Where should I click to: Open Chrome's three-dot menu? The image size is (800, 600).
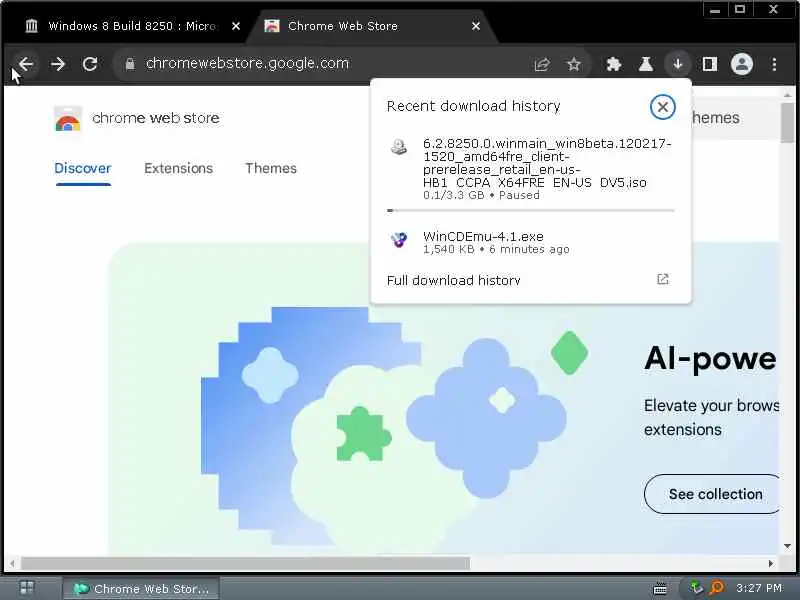coord(774,64)
